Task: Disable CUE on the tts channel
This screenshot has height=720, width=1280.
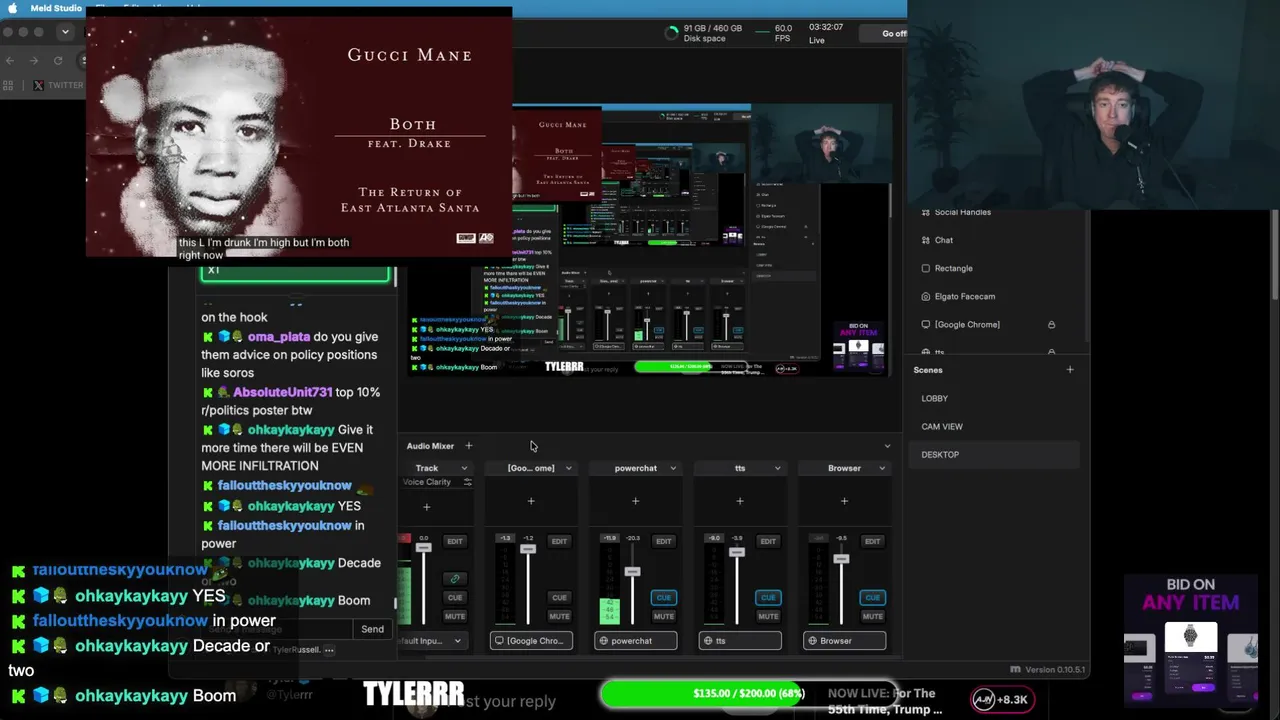Action: [x=768, y=598]
